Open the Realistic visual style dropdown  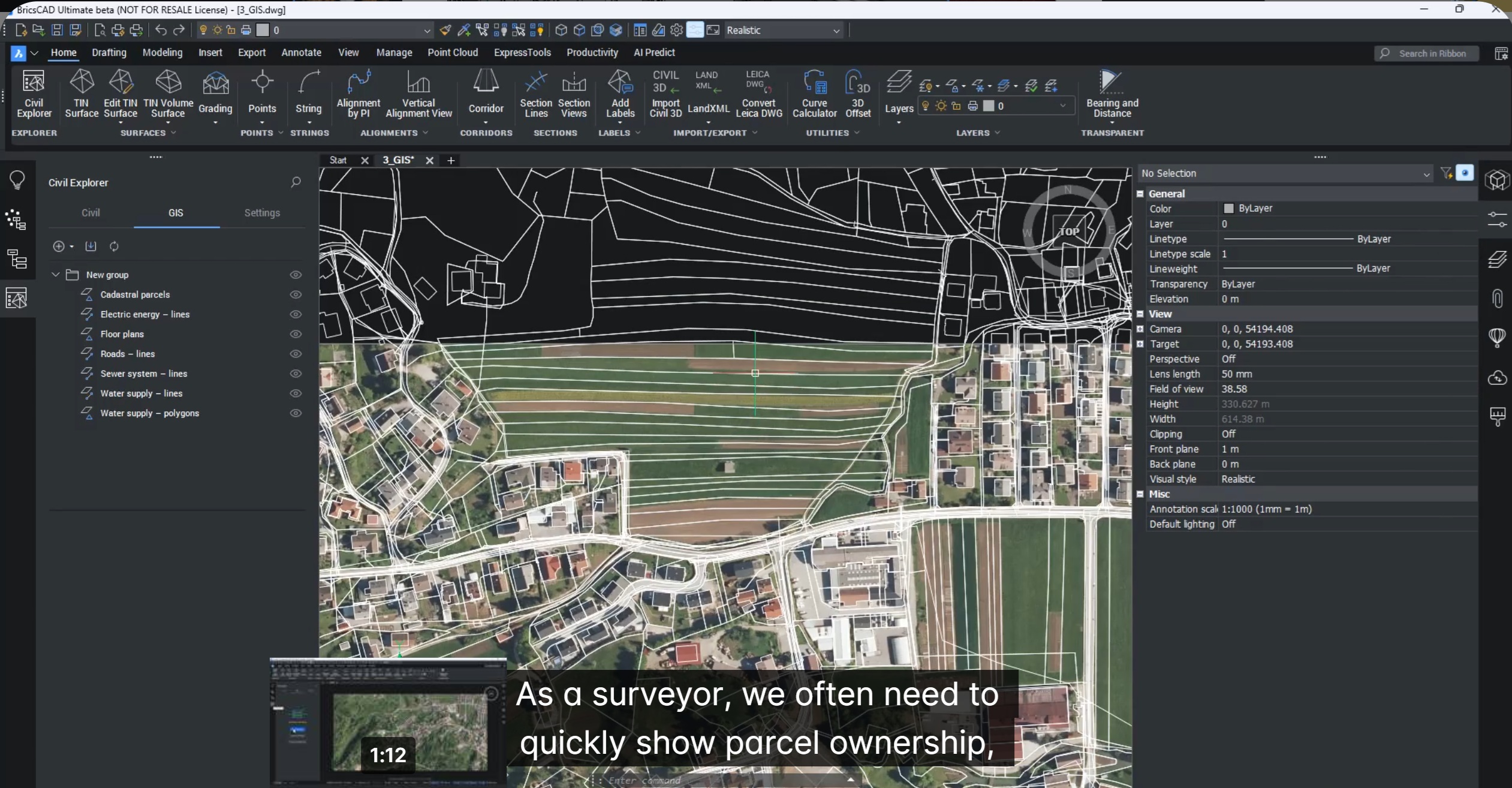[836, 29]
